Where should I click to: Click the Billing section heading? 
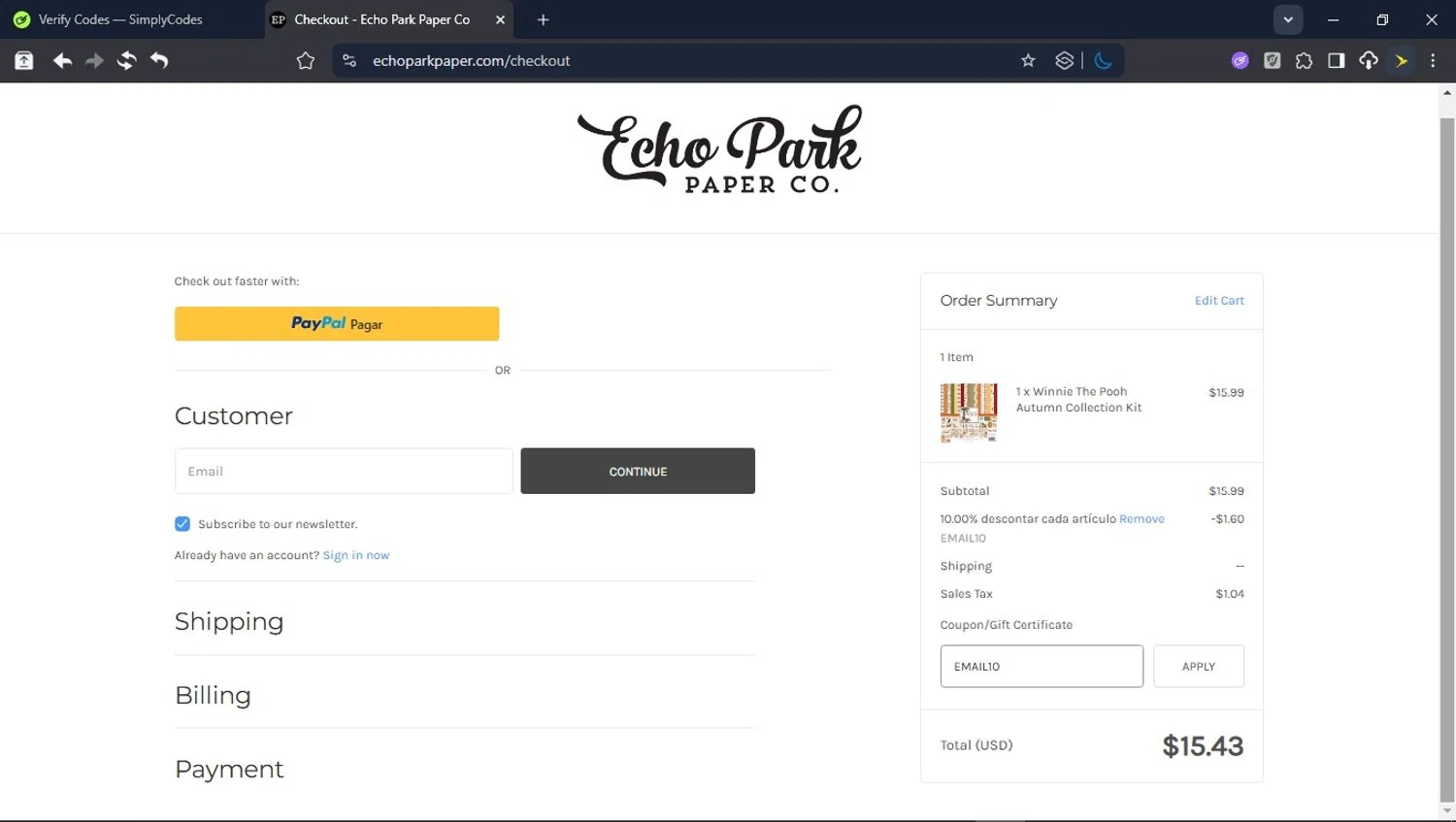[x=213, y=695]
